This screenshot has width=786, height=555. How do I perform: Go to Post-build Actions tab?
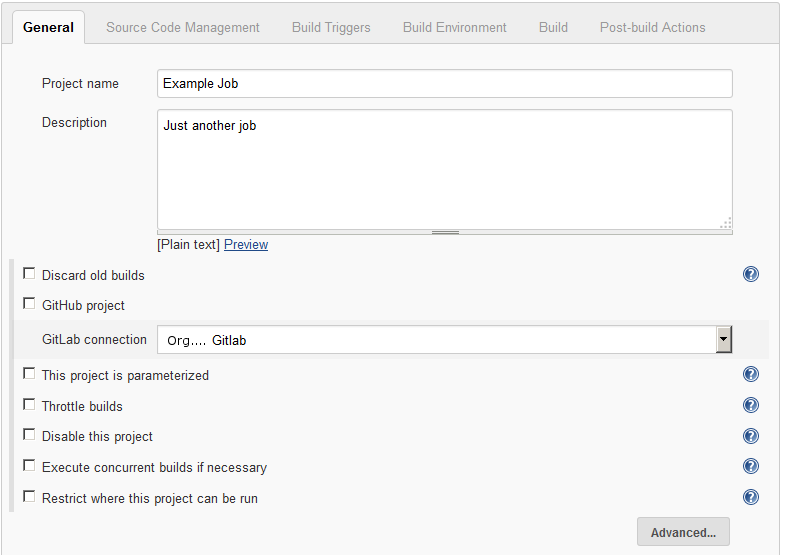(x=652, y=28)
